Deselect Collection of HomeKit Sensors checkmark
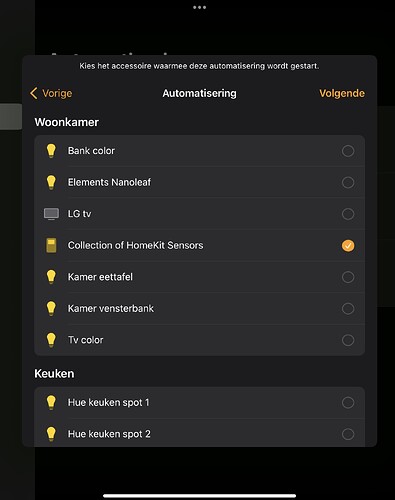Screen dimensions: 395x500 pos(348,246)
